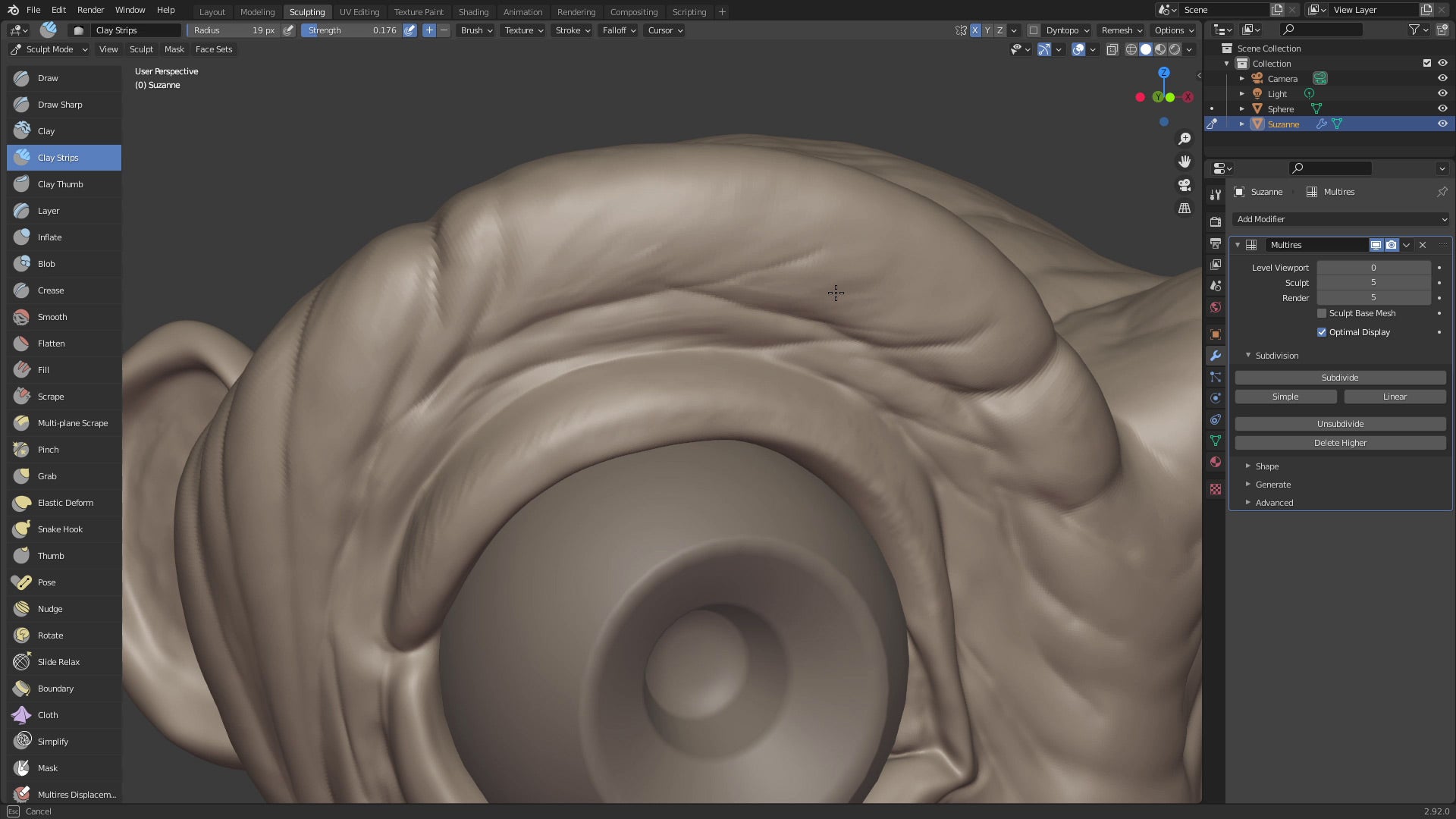Select the Pose brush
The width and height of the screenshot is (1456, 819).
[64, 582]
